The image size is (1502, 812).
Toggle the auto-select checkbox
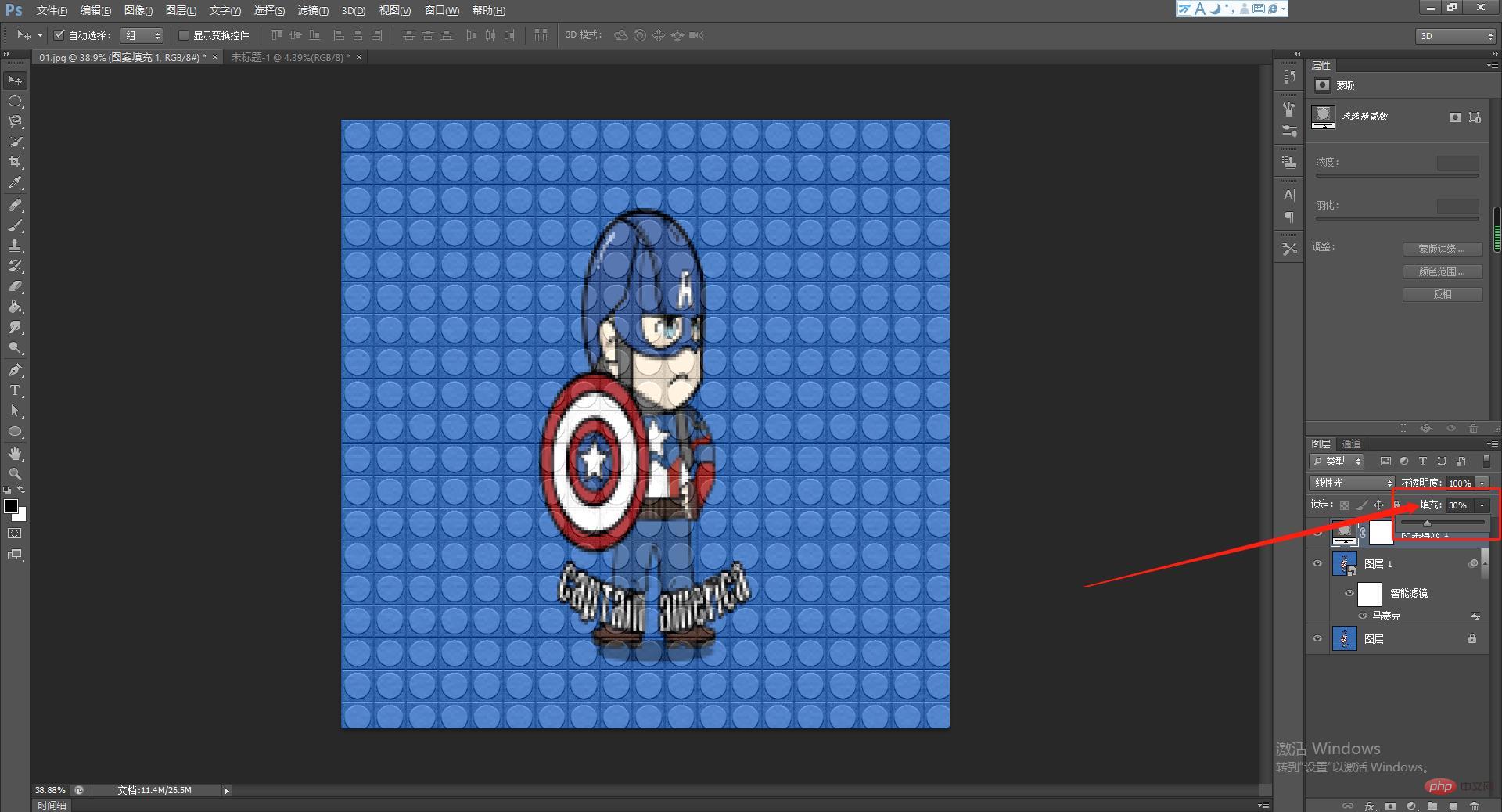[59, 35]
